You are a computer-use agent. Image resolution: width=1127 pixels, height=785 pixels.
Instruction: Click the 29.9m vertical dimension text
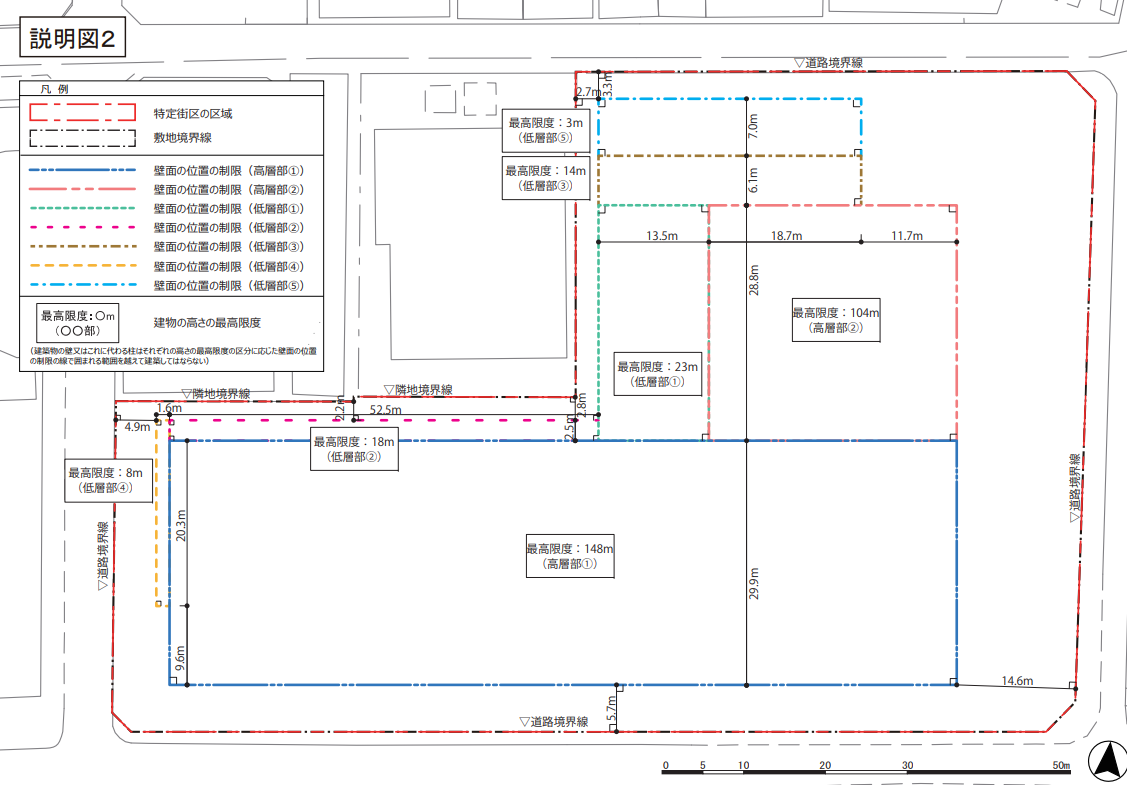point(753,582)
